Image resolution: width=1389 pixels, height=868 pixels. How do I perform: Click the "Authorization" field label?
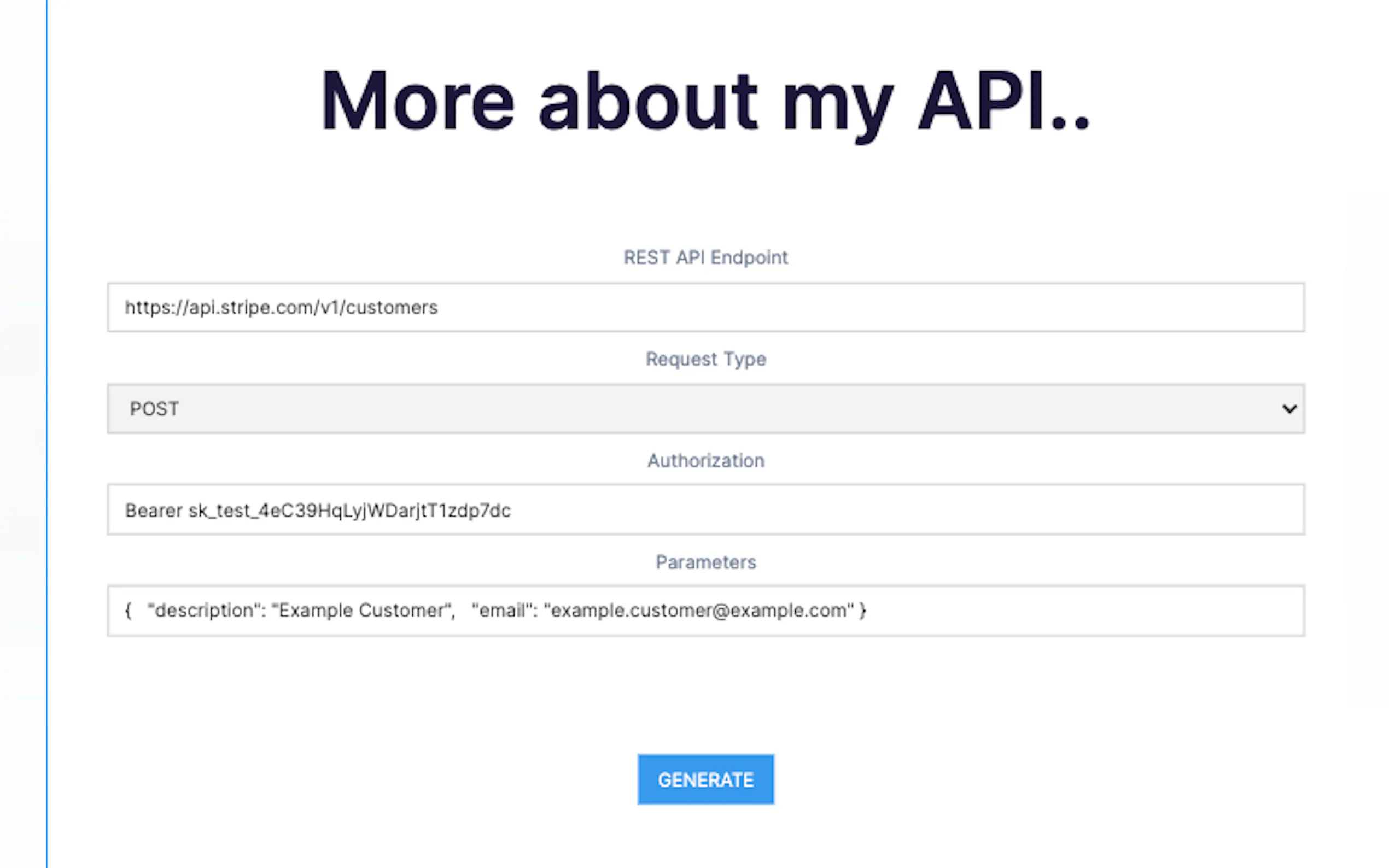(x=705, y=460)
